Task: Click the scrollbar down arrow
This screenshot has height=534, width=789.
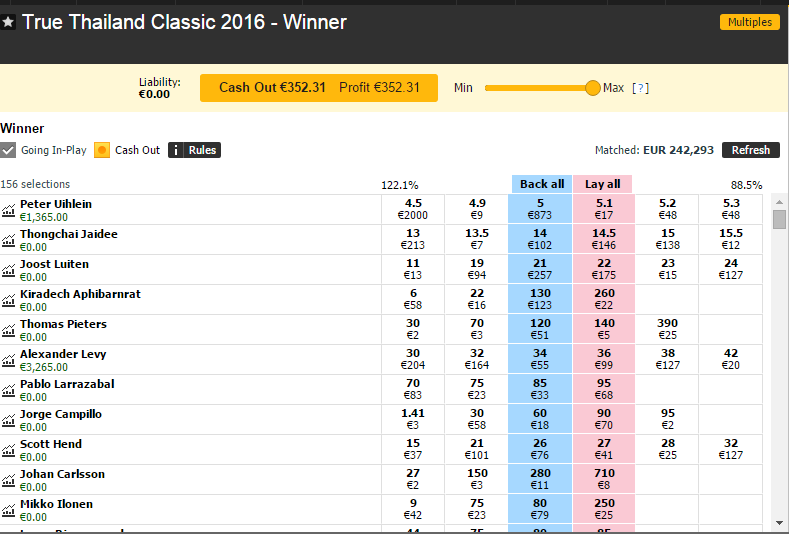Action: pyautogui.click(x=779, y=523)
